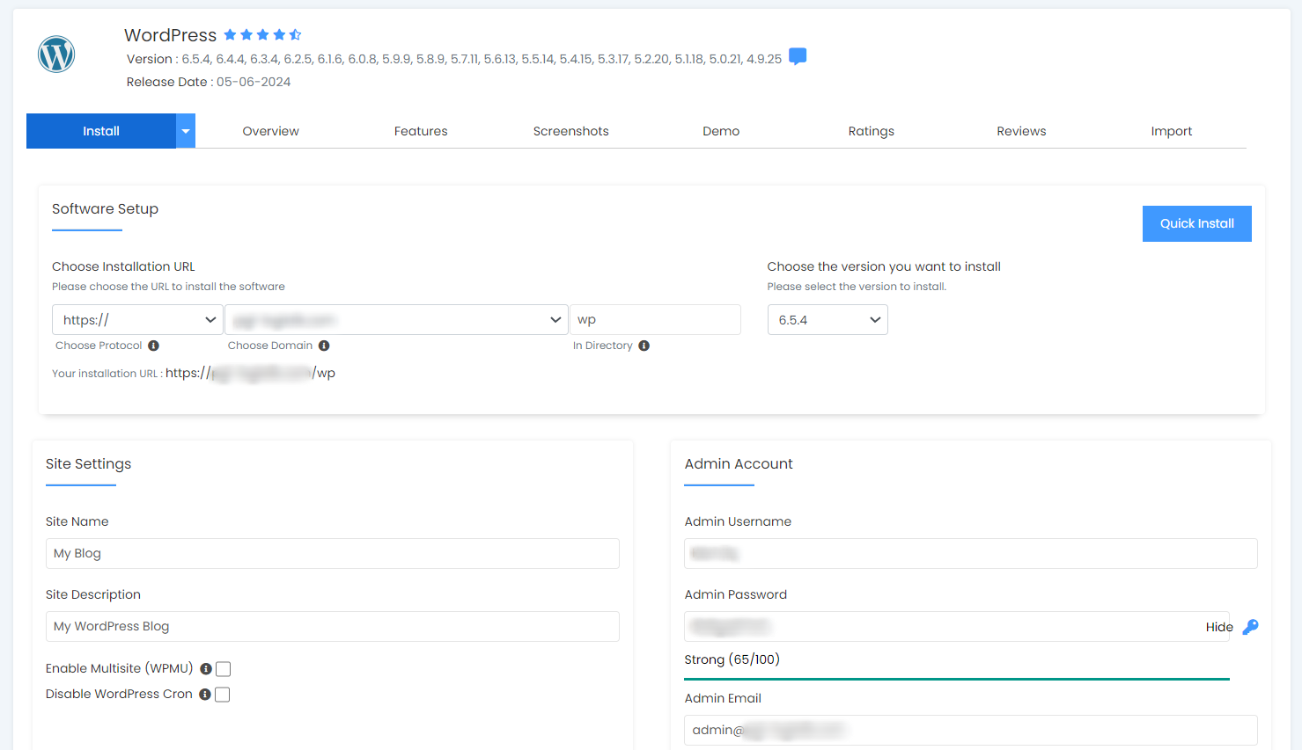This screenshot has height=750, width=1302.
Task: Click the Admin Password field
Action: (957, 627)
